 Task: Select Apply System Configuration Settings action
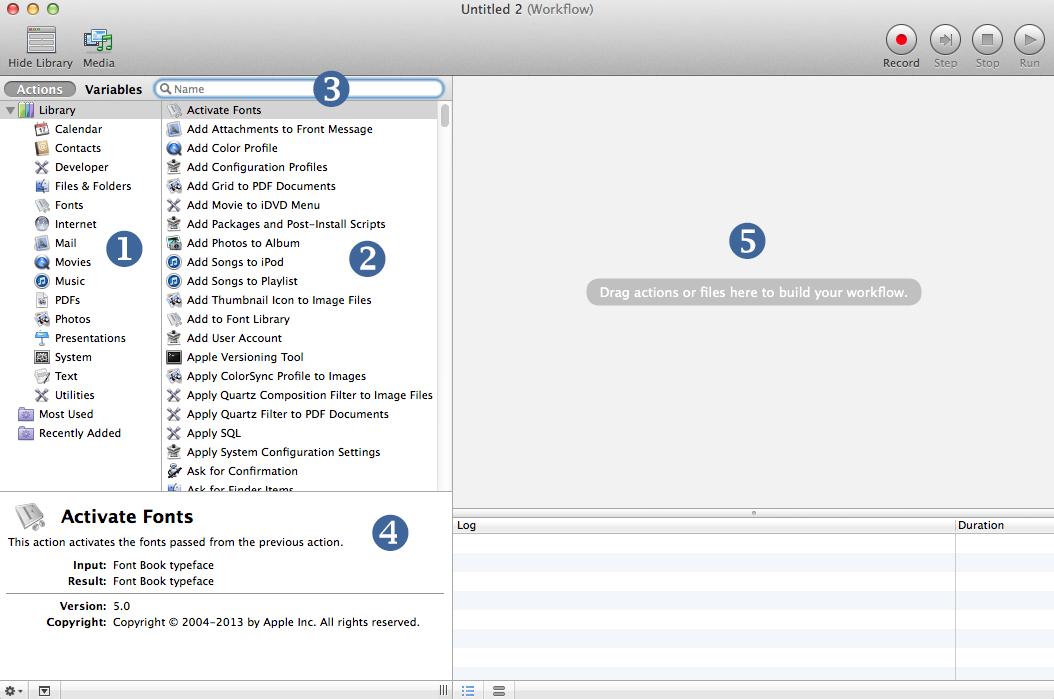coord(300,452)
